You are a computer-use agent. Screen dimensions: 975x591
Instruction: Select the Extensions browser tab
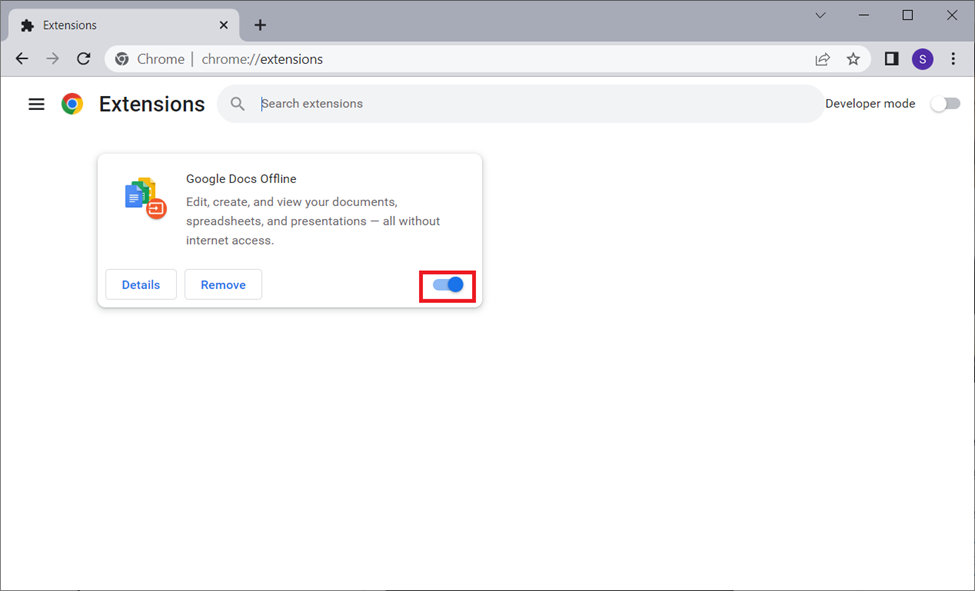124,25
